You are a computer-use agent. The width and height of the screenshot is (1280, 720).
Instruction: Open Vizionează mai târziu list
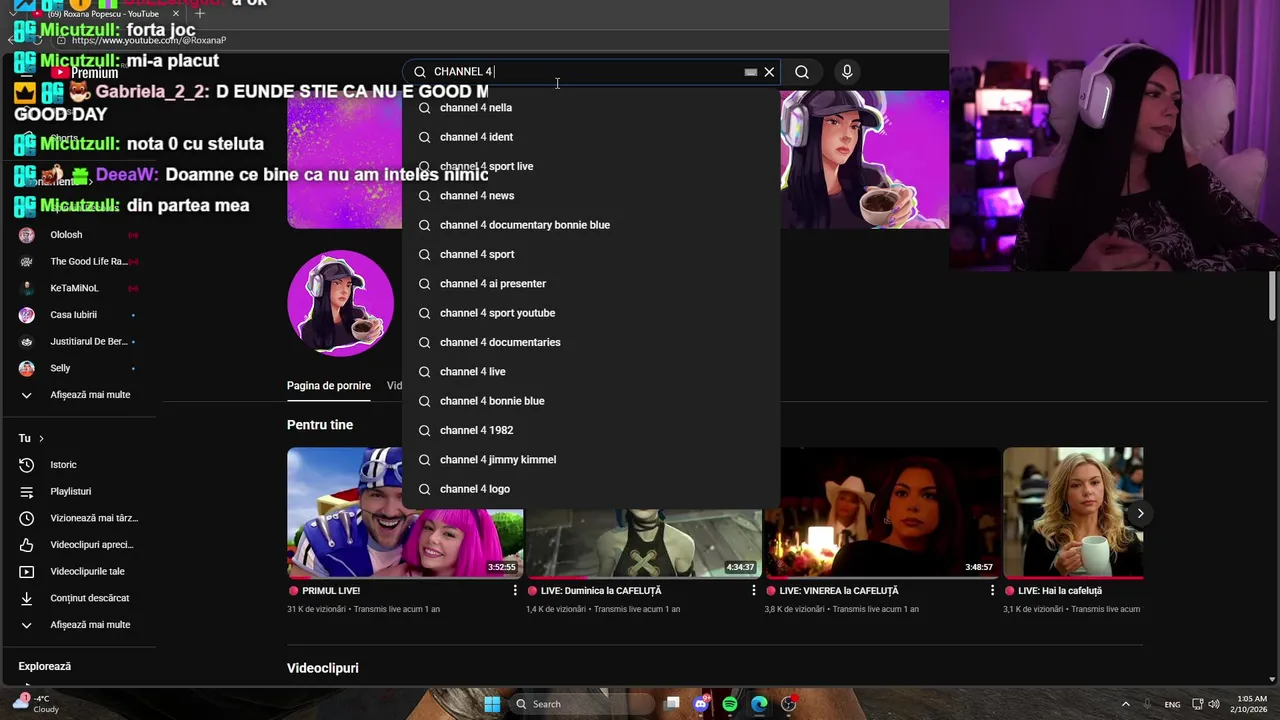coord(78,518)
